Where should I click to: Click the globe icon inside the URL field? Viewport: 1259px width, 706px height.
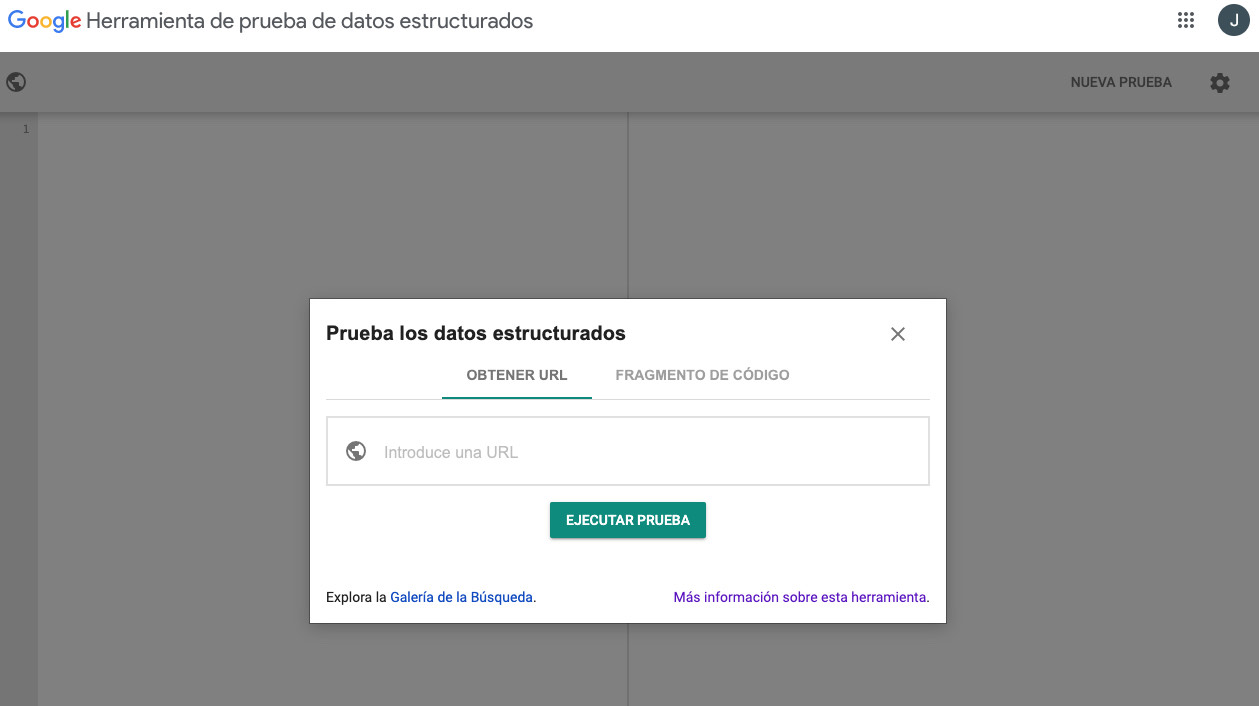pos(356,451)
